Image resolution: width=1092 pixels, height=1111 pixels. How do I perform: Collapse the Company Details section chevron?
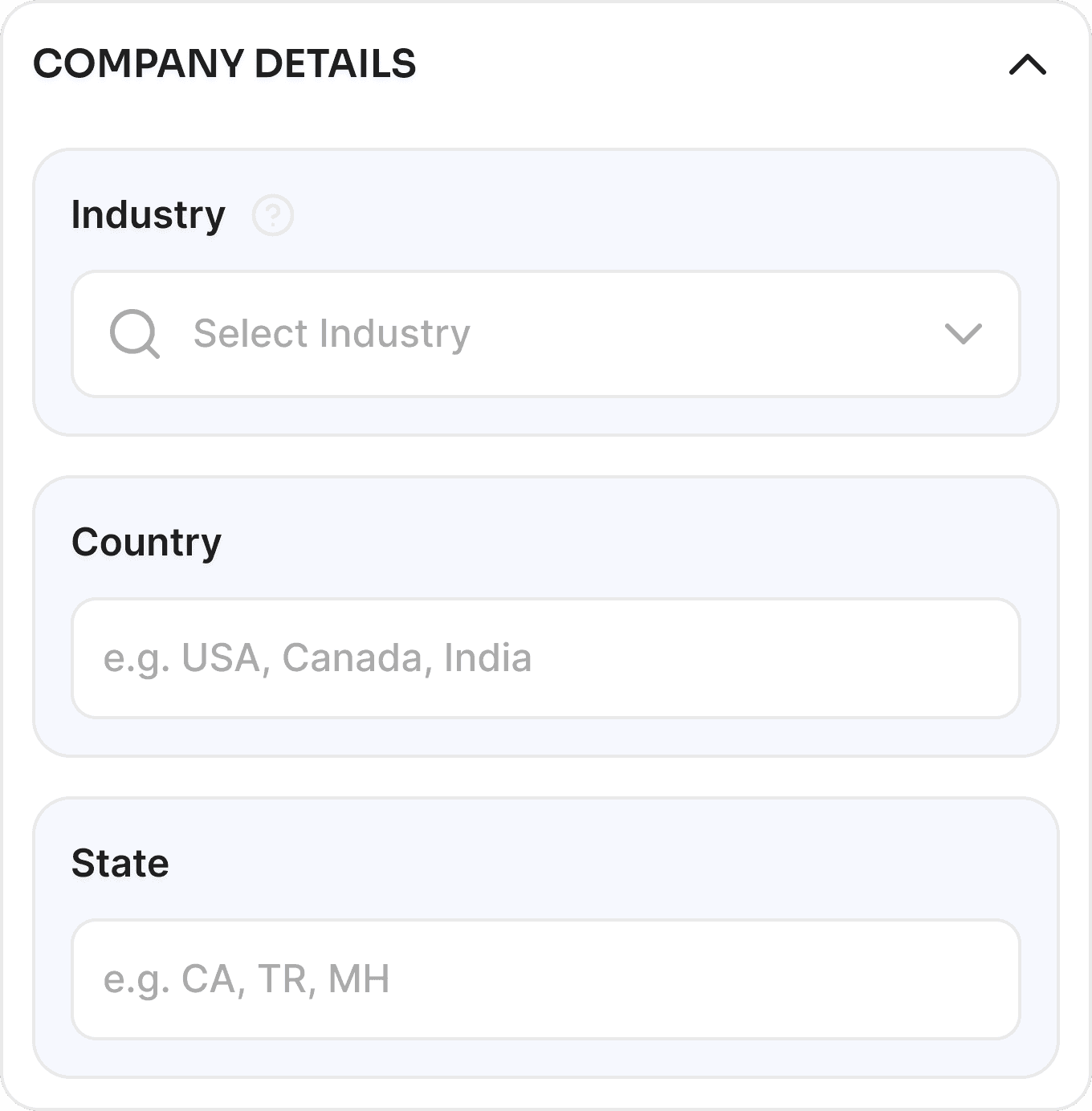click(x=1027, y=65)
